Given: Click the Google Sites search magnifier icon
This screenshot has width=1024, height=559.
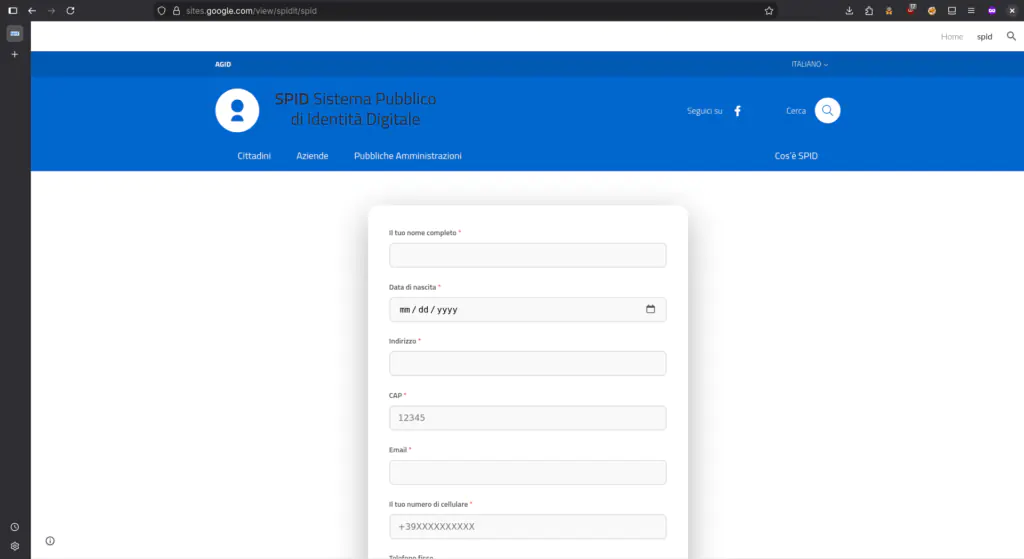Looking at the screenshot, I should tap(1011, 36).
